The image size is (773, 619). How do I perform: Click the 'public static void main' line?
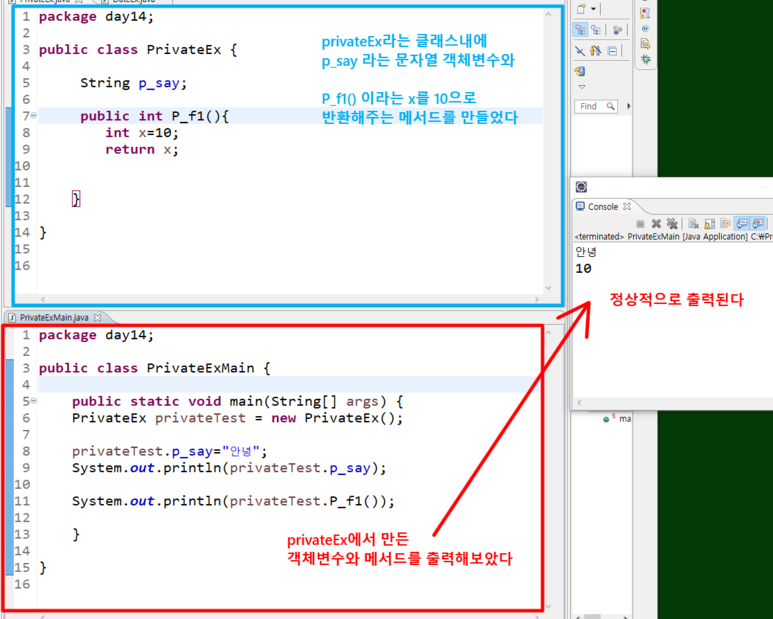point(238,401)
